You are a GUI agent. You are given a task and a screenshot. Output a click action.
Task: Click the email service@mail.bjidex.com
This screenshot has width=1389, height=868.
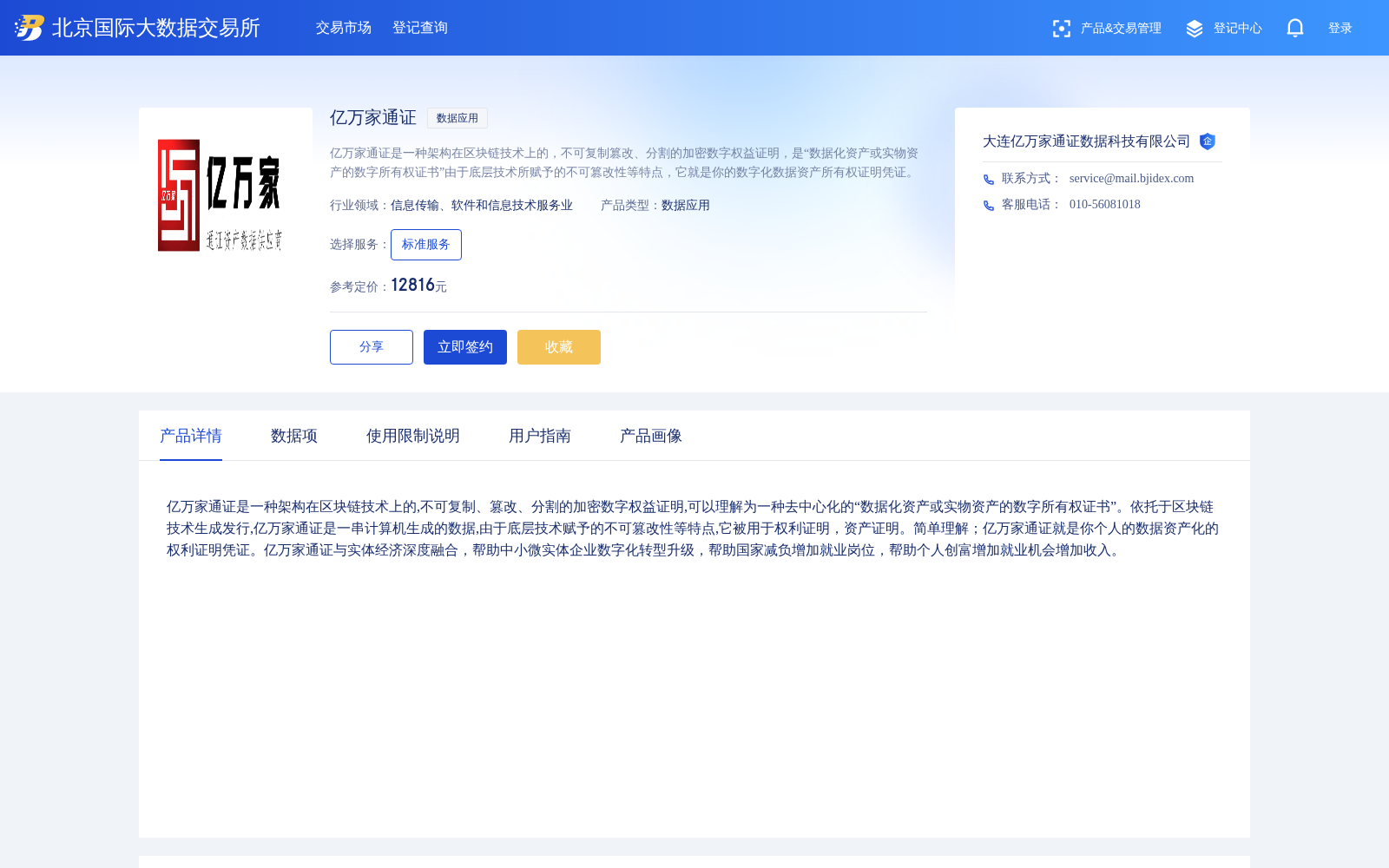tap(1132, 178)
